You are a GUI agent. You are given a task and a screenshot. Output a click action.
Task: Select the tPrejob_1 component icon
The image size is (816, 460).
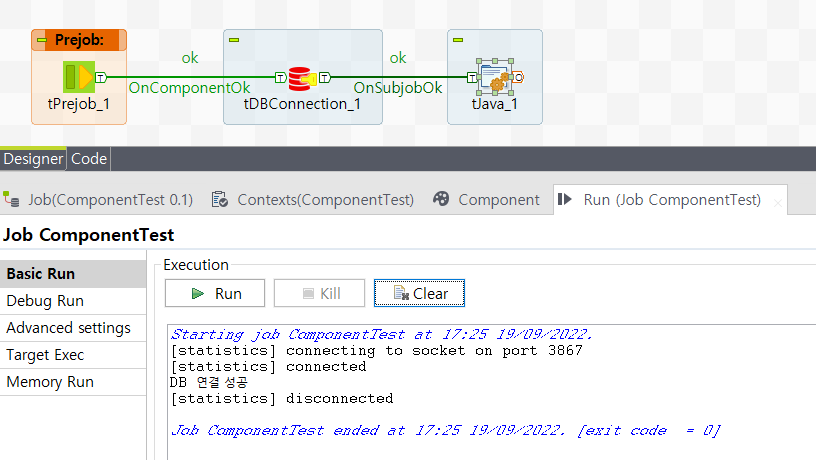point(79,77)
